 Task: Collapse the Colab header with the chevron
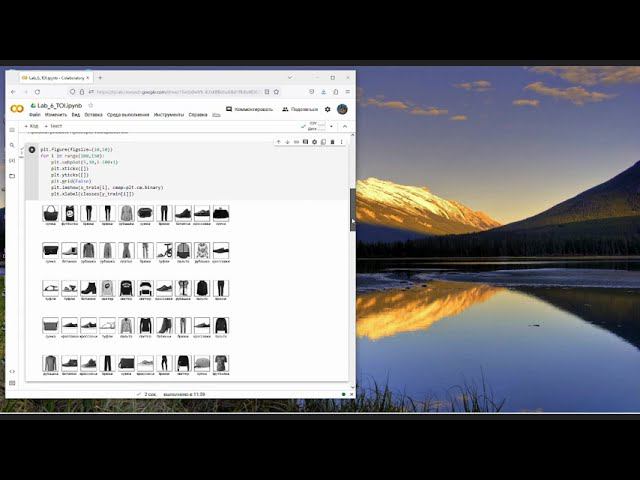(345, 126)
